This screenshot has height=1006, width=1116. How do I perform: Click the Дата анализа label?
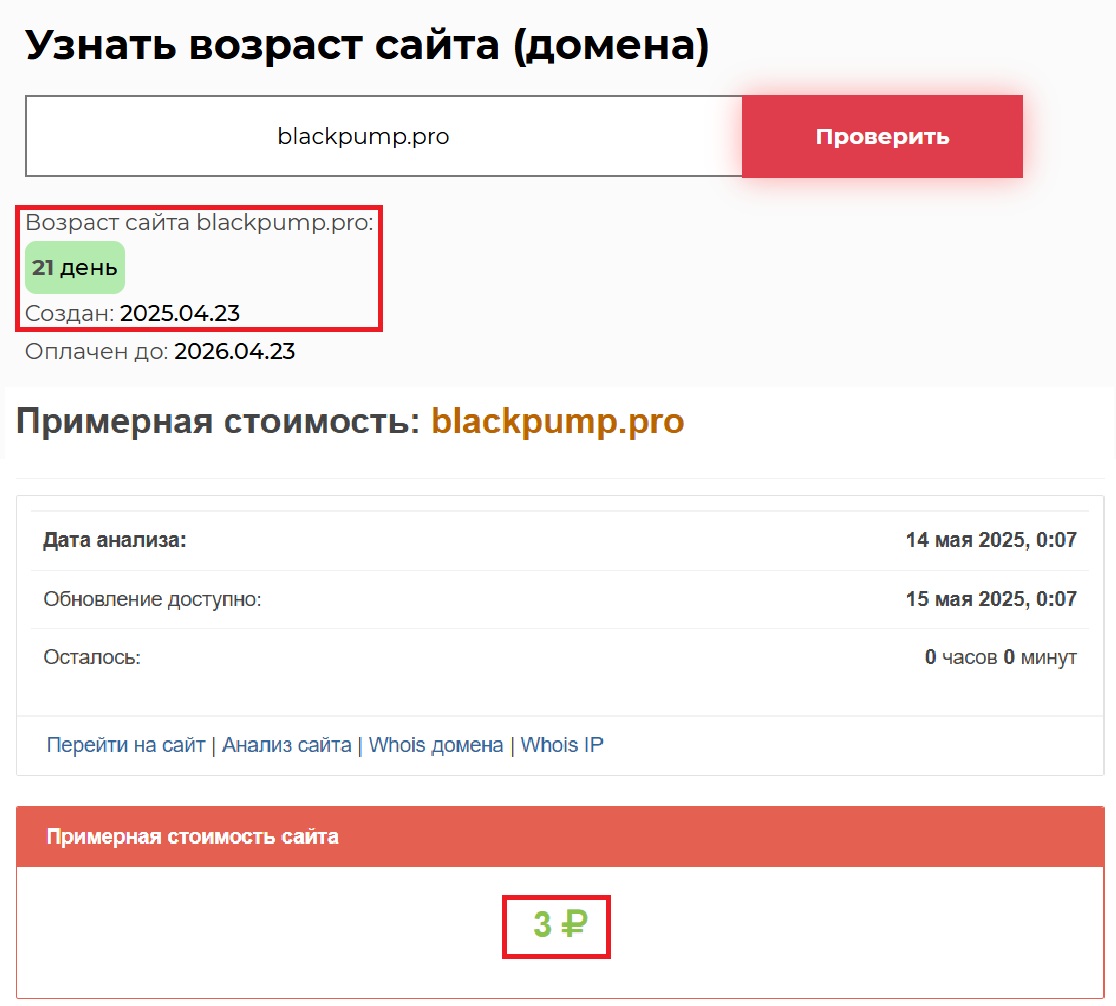(115, 541)
